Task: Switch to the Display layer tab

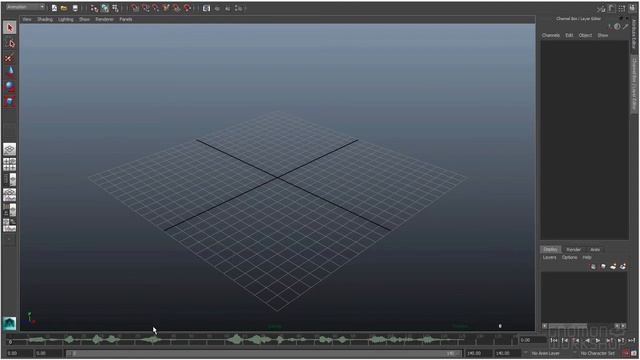Action: 550,249
